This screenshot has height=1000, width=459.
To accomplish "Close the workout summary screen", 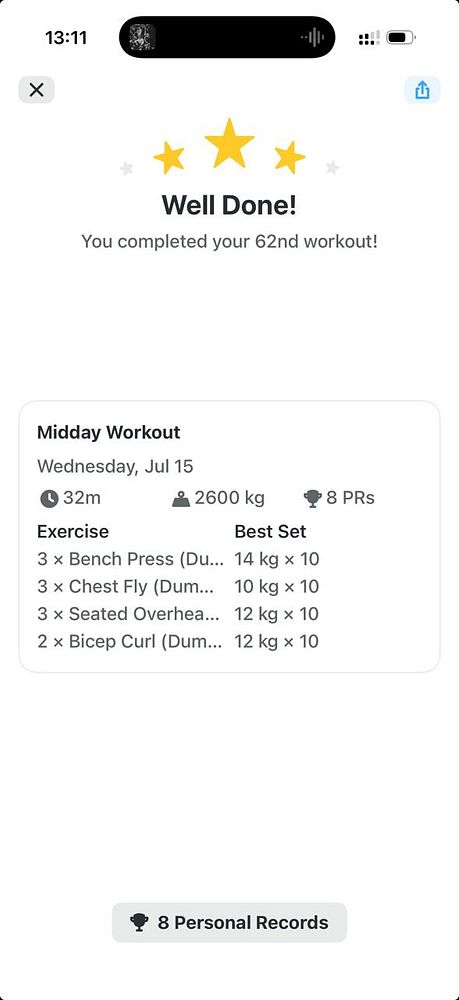I will [x=36, y=90].
